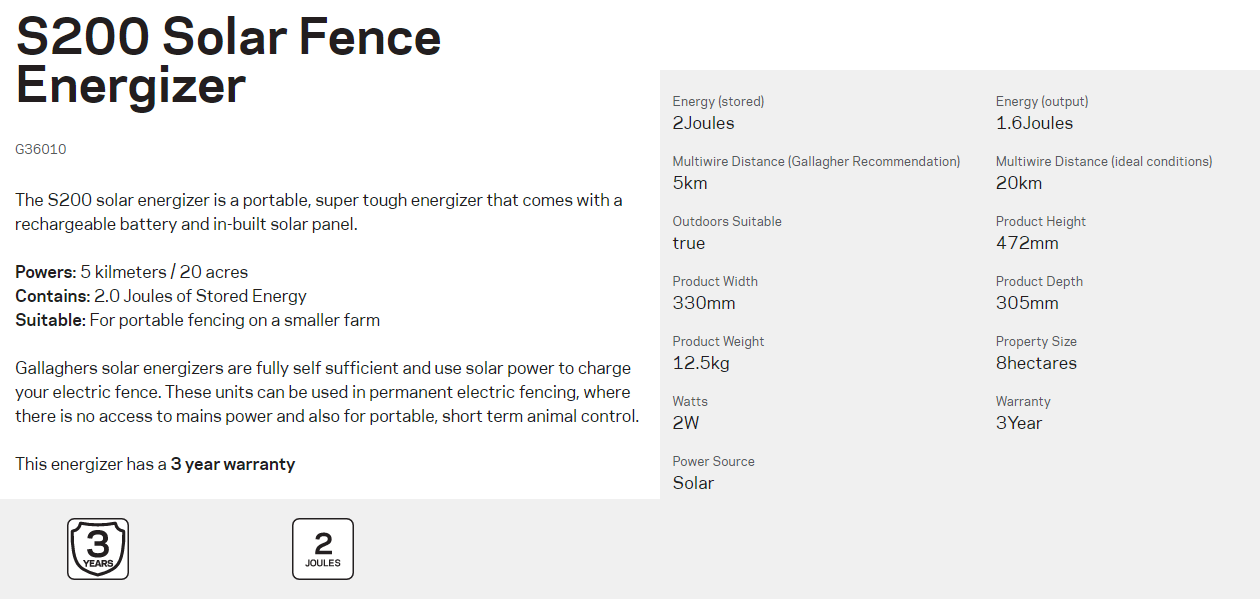The height and width of the screenshot is (600, 1260).
Task: Select the Property Size 8hectares value
Action: [1036, 363]
